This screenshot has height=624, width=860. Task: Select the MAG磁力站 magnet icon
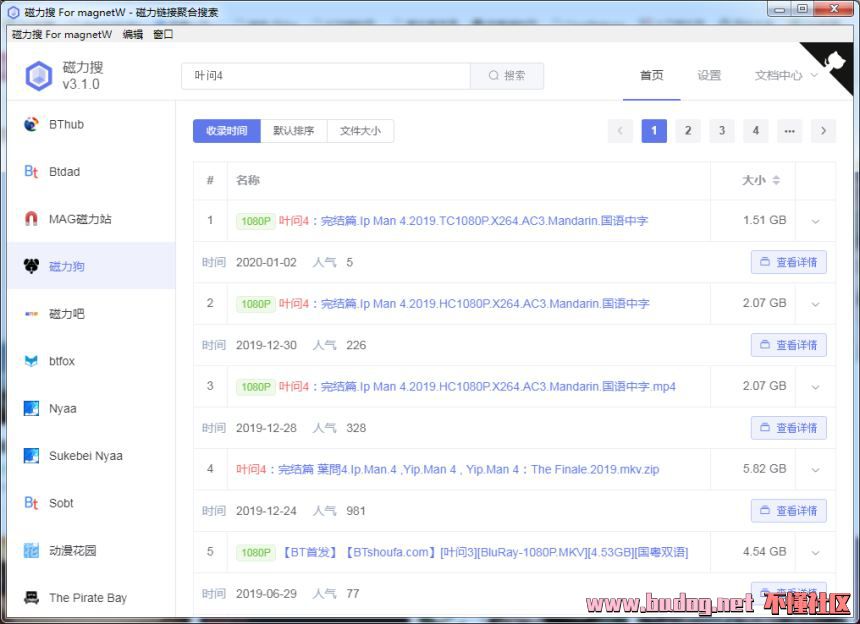coord(31,219)
